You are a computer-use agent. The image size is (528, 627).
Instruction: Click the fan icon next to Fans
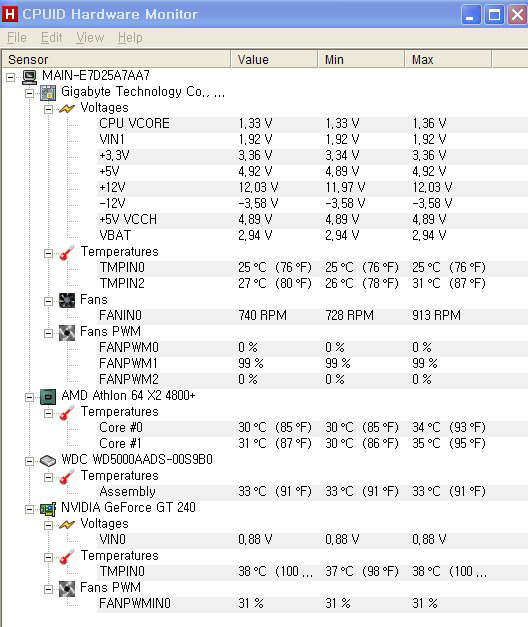click(67, 300)
